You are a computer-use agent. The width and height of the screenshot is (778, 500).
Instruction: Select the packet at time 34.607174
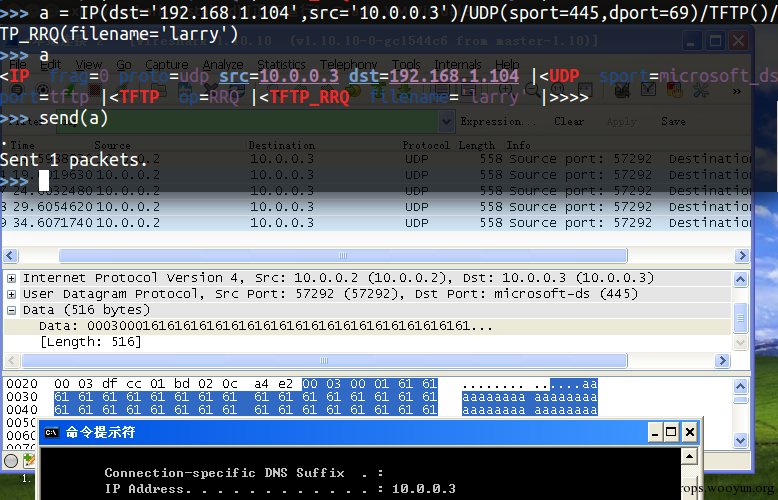pyautogui.click(x=376, y=223)
